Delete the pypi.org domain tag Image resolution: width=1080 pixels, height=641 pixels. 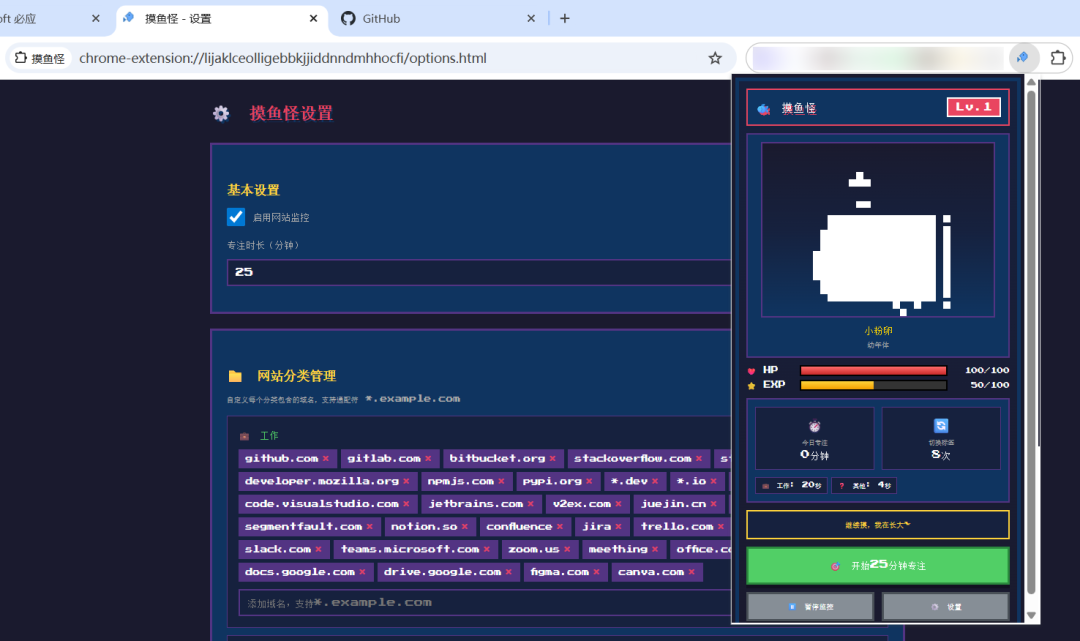(589, 481)
